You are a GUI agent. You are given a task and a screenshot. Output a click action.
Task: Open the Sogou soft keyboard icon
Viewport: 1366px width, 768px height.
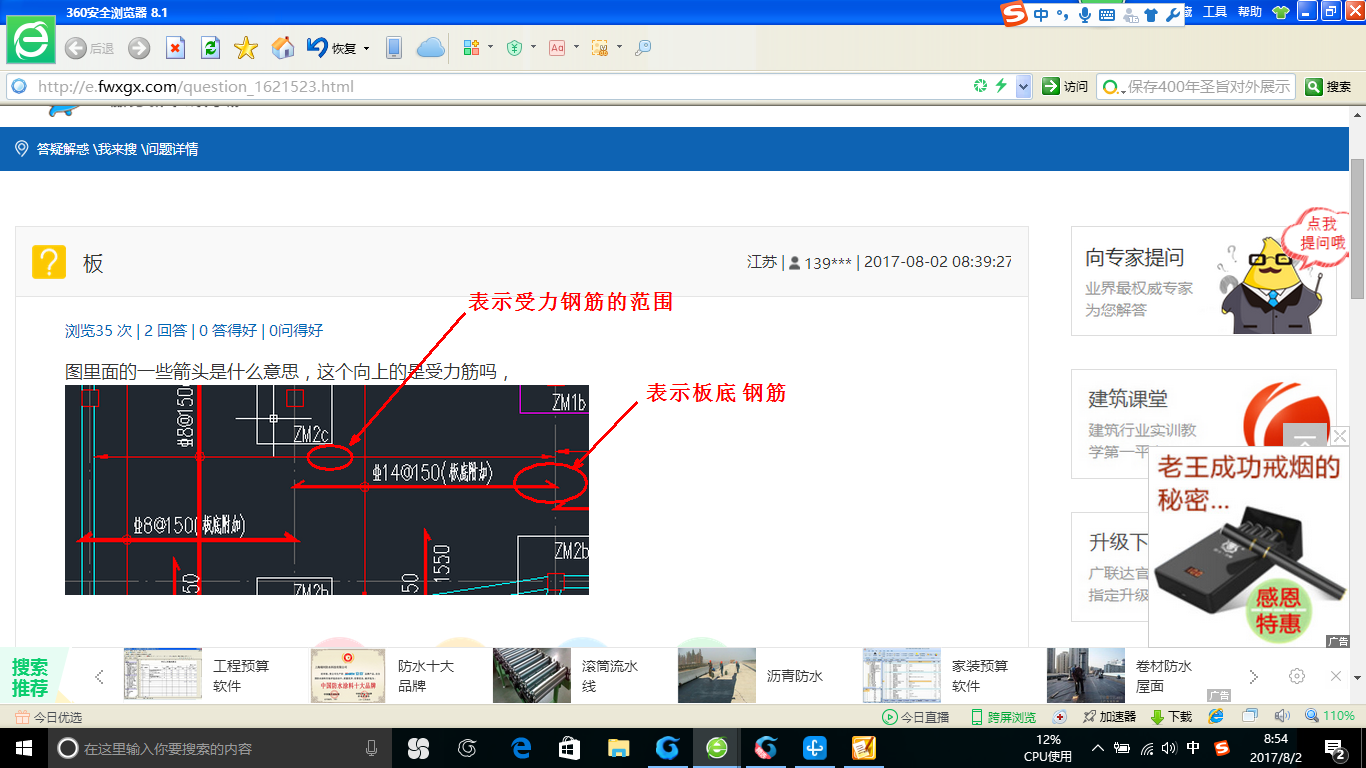tap(1107, 15)
